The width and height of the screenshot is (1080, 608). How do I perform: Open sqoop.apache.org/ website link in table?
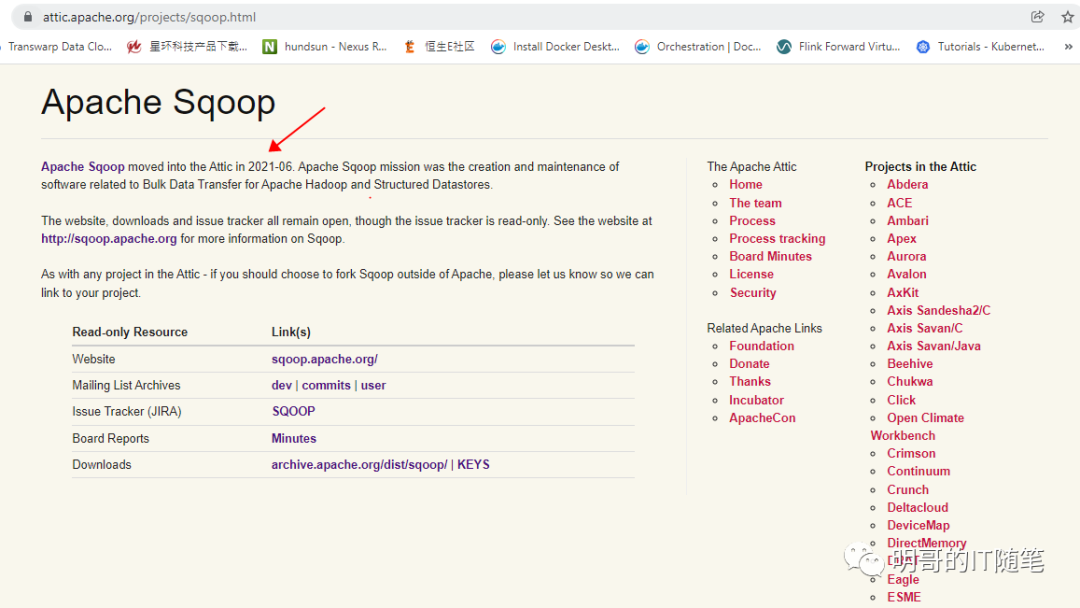click(324, 359)
